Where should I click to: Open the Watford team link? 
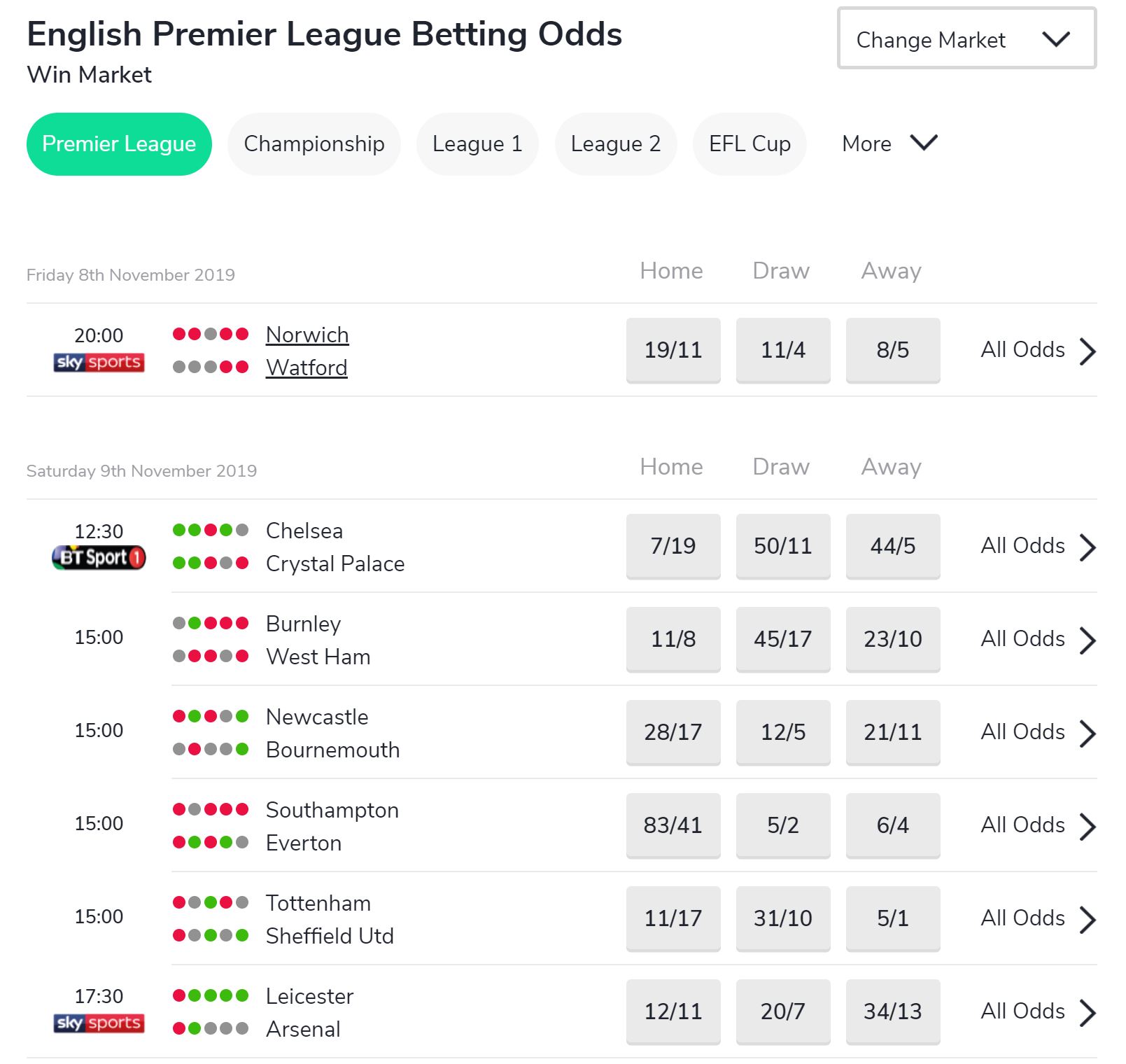click(306, 367)
